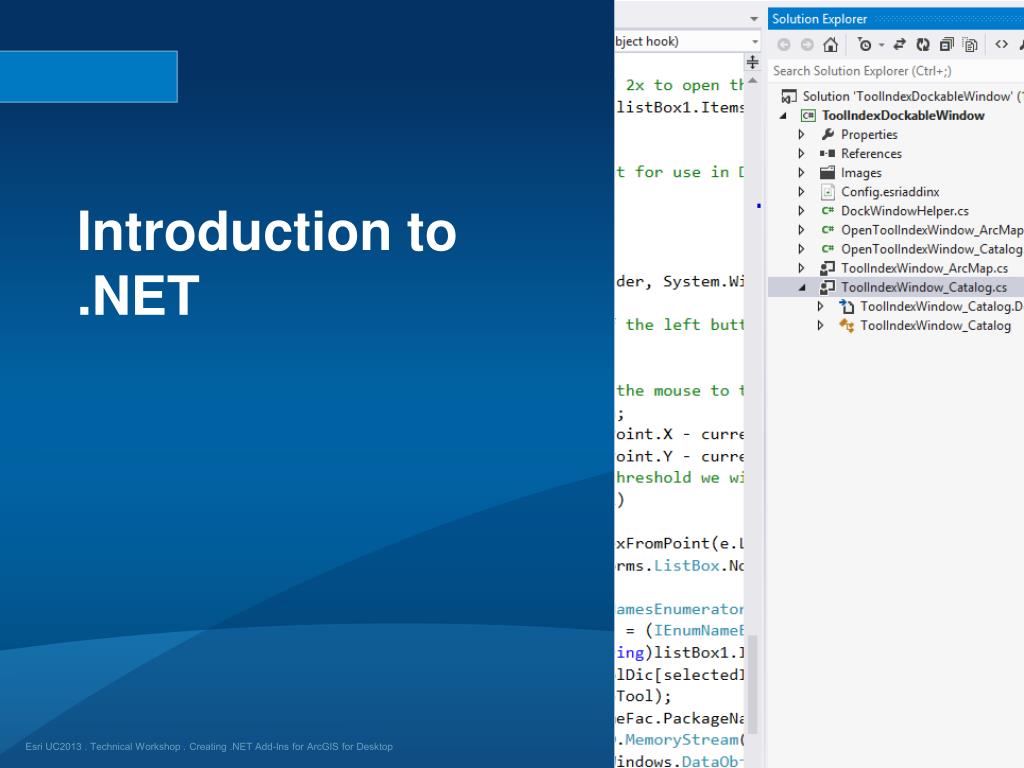The width and height of the screenshot is (1024, 768).
Task: Expand the References node
Action: [x=802, y=153]
